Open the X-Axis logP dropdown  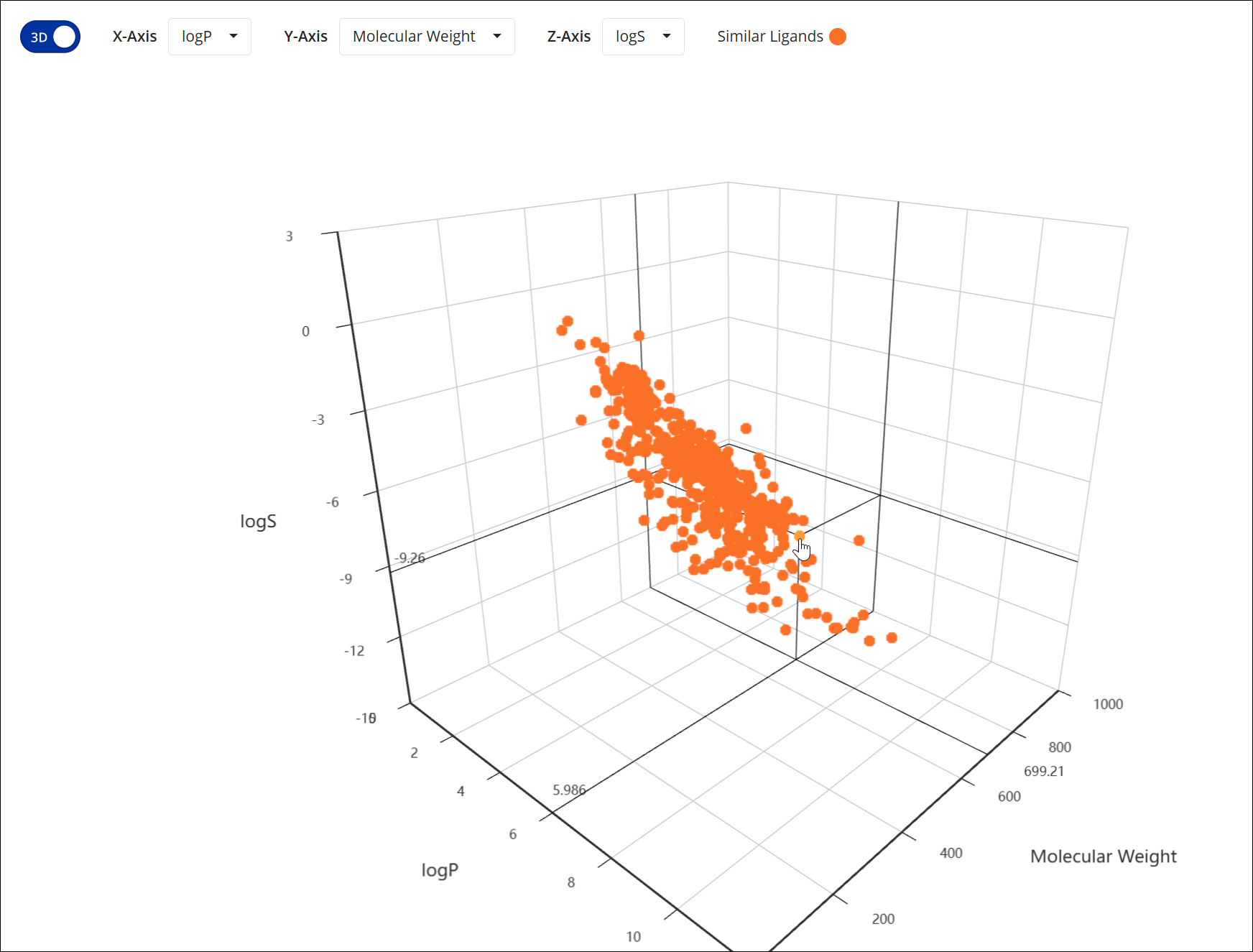click(210, 37)
